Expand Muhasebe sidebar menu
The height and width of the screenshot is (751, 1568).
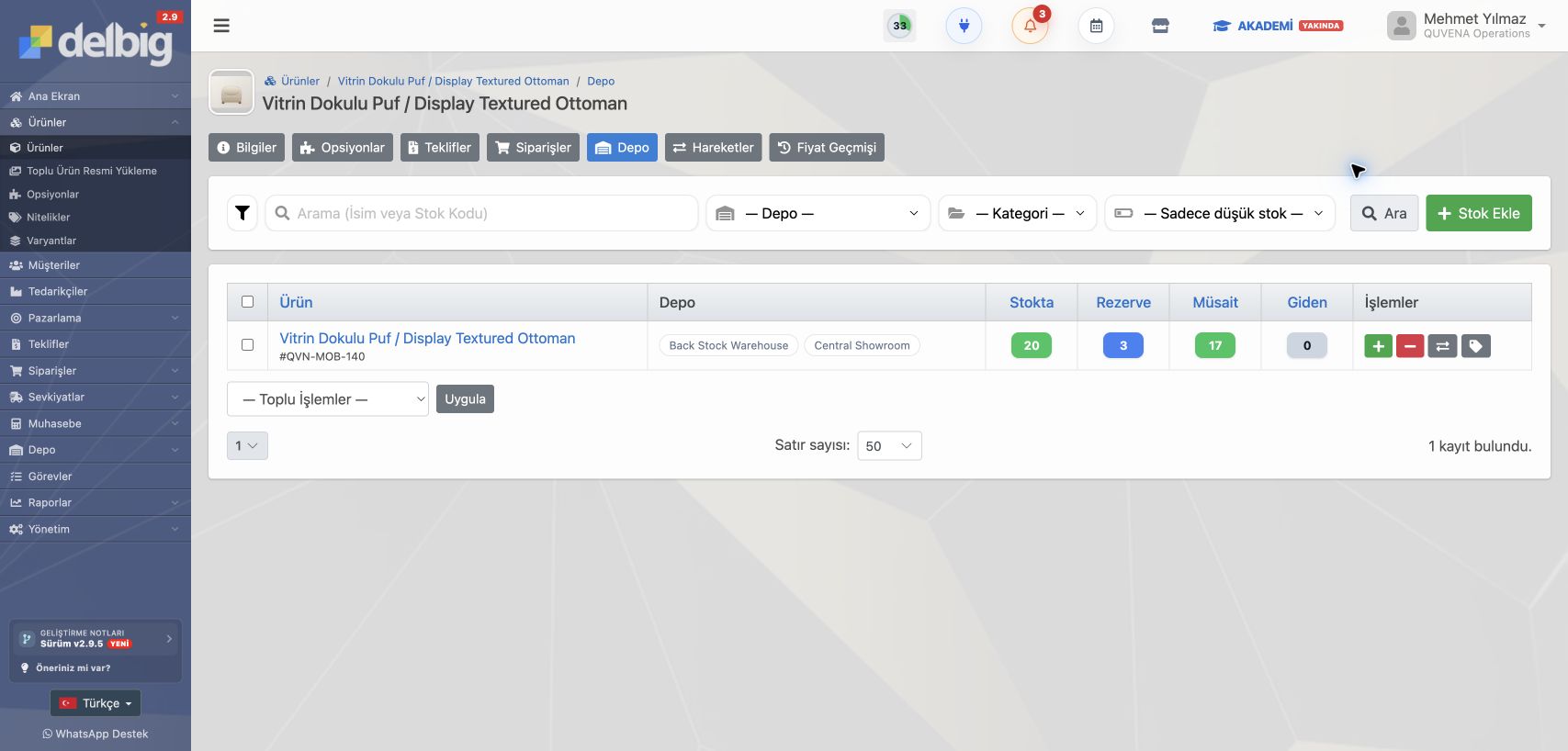96,423
